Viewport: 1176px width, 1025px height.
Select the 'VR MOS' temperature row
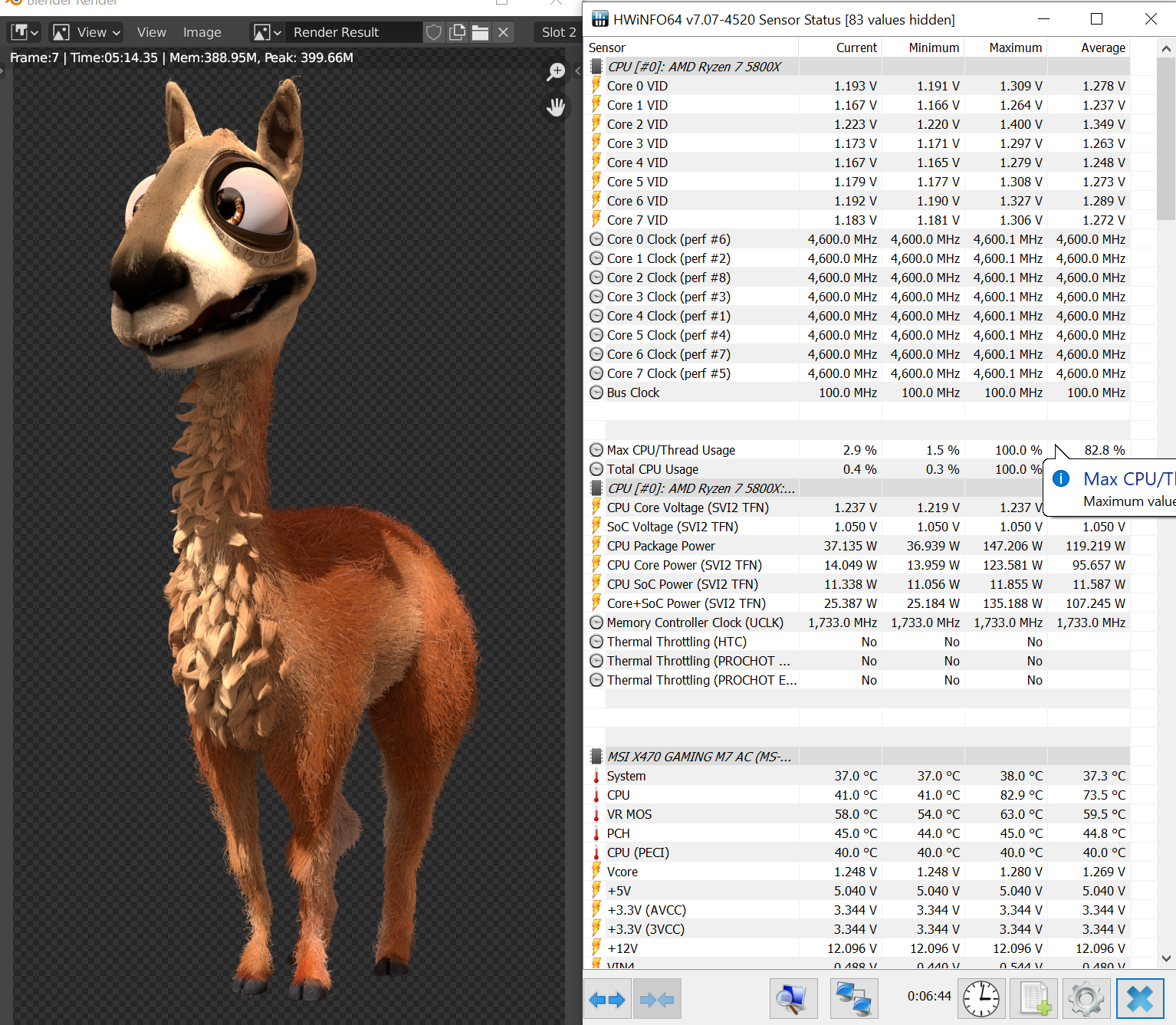coord(857,814)
